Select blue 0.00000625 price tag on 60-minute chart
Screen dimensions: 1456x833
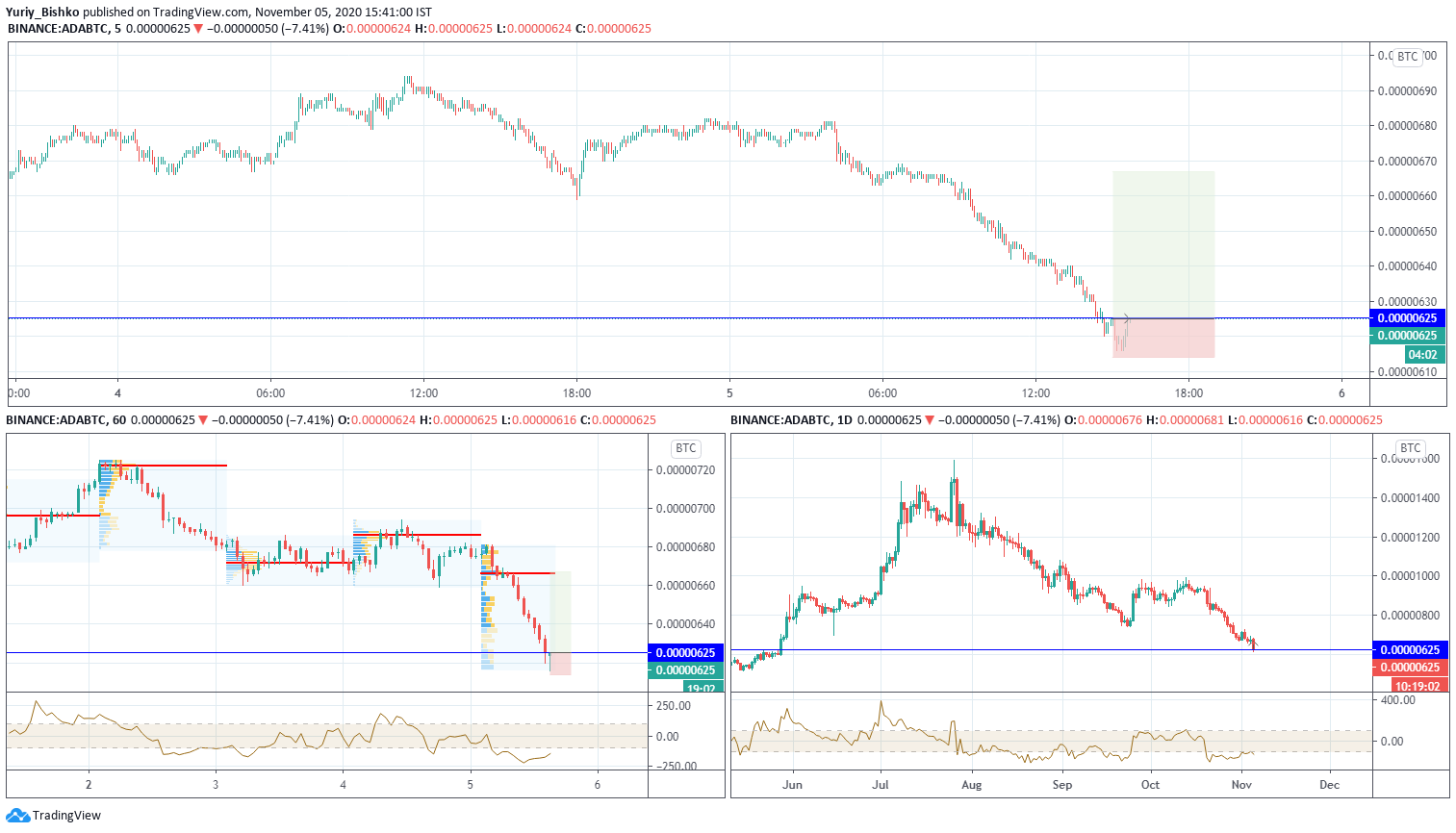coord(685,653)
